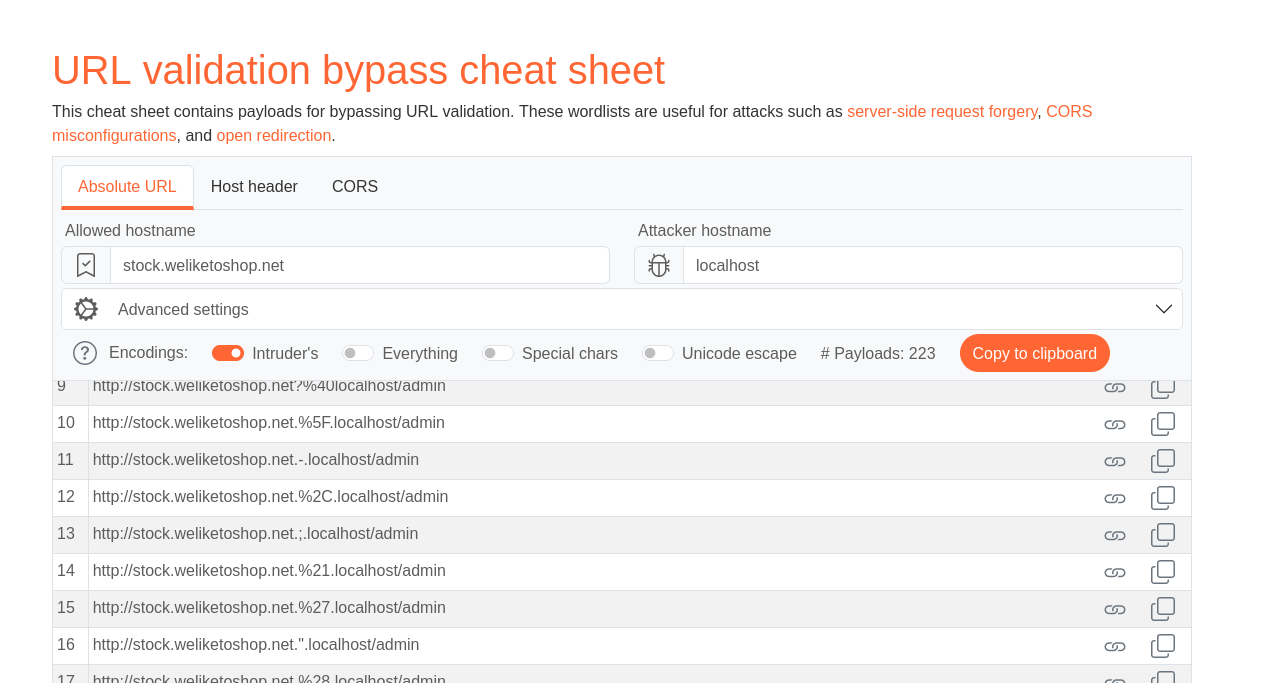Expand the Advanced settings chevron

pyautogui.click(x=1163, y=309)
